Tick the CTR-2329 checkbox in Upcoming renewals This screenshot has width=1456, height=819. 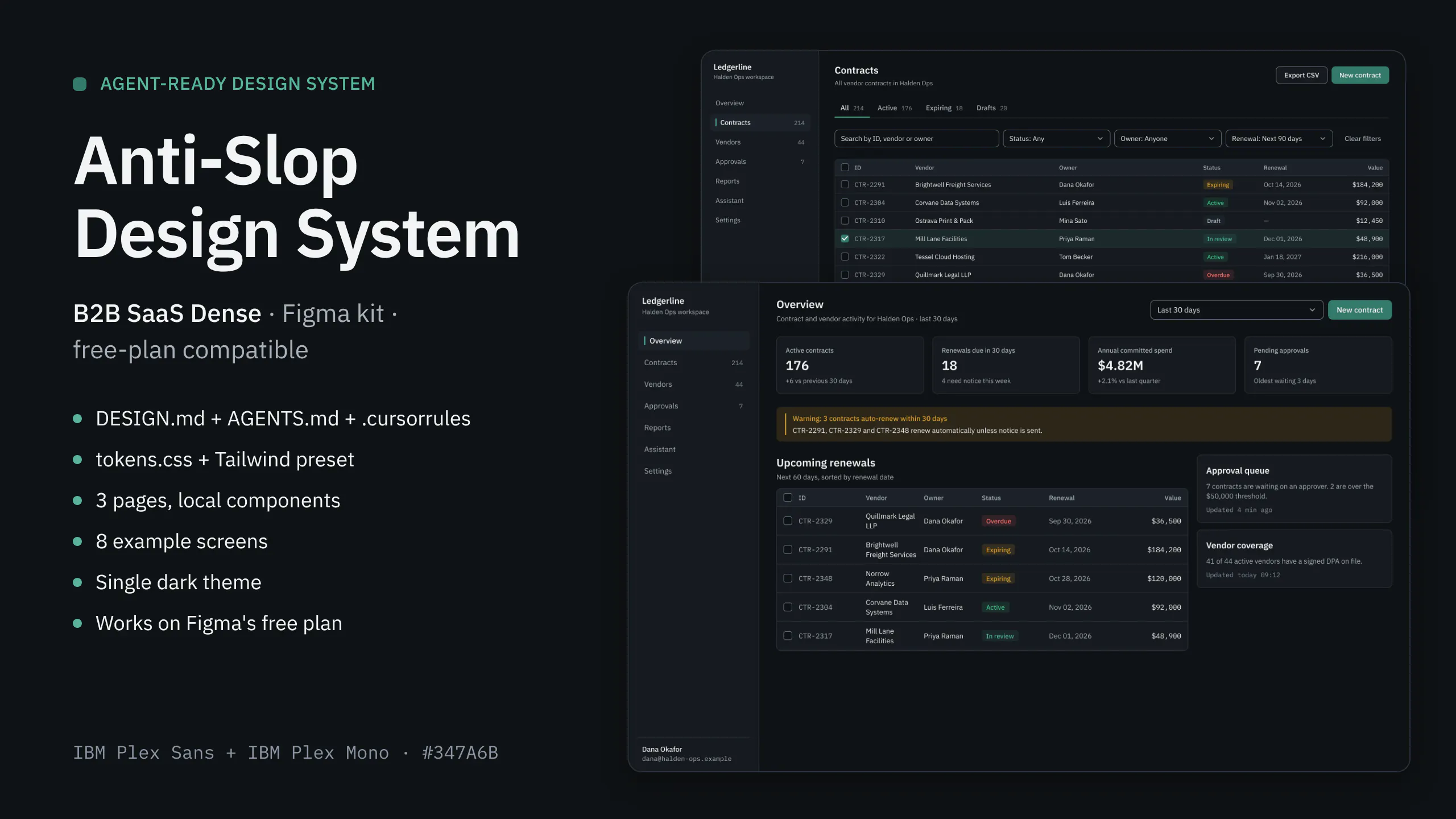(788, 520)
